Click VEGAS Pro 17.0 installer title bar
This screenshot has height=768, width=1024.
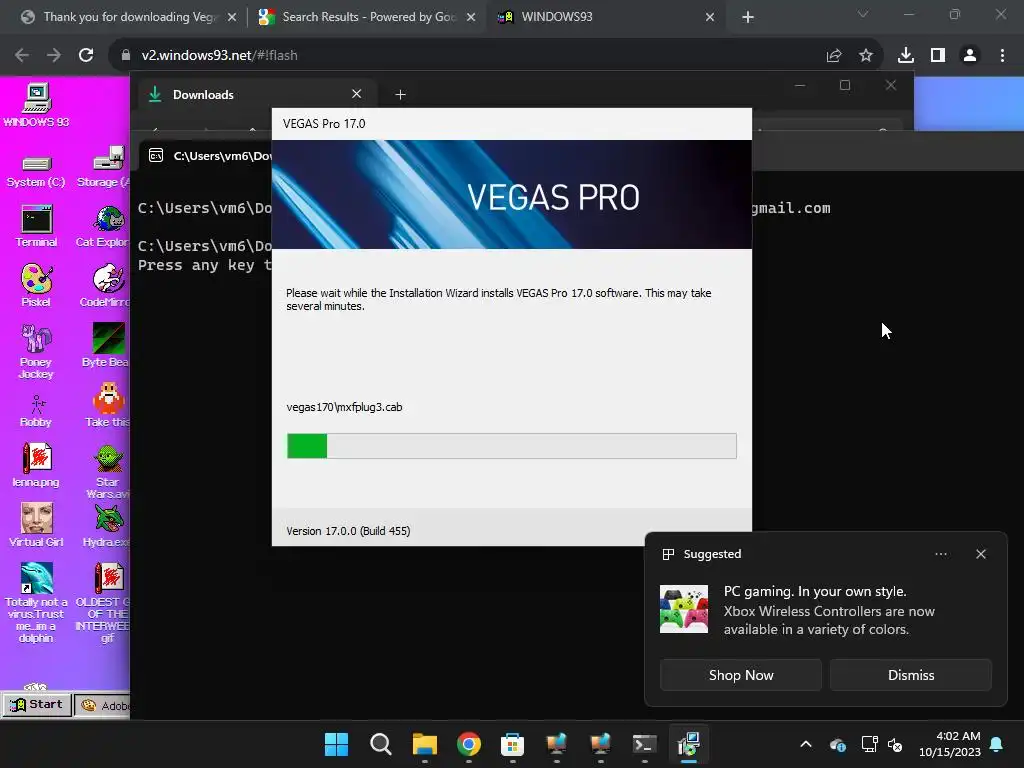pos(511,124)
